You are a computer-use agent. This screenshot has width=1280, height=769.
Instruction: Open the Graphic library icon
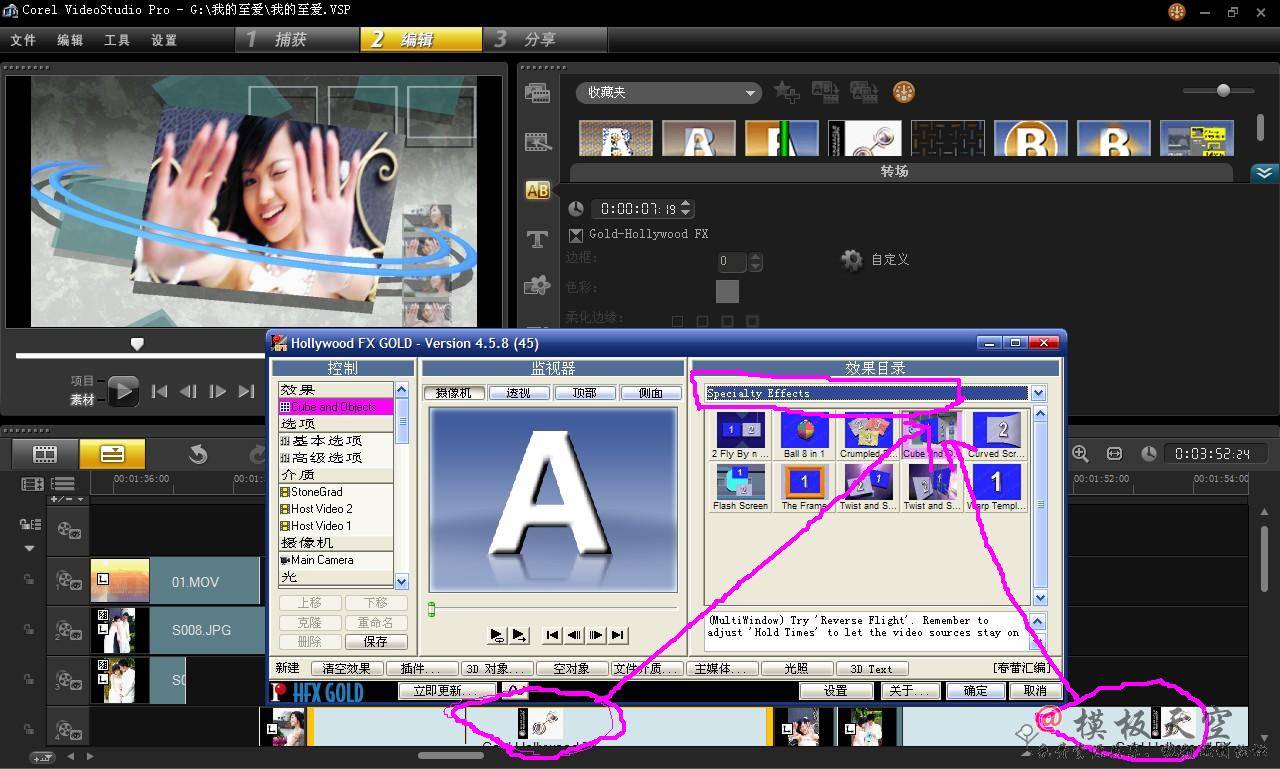(537, 285)
